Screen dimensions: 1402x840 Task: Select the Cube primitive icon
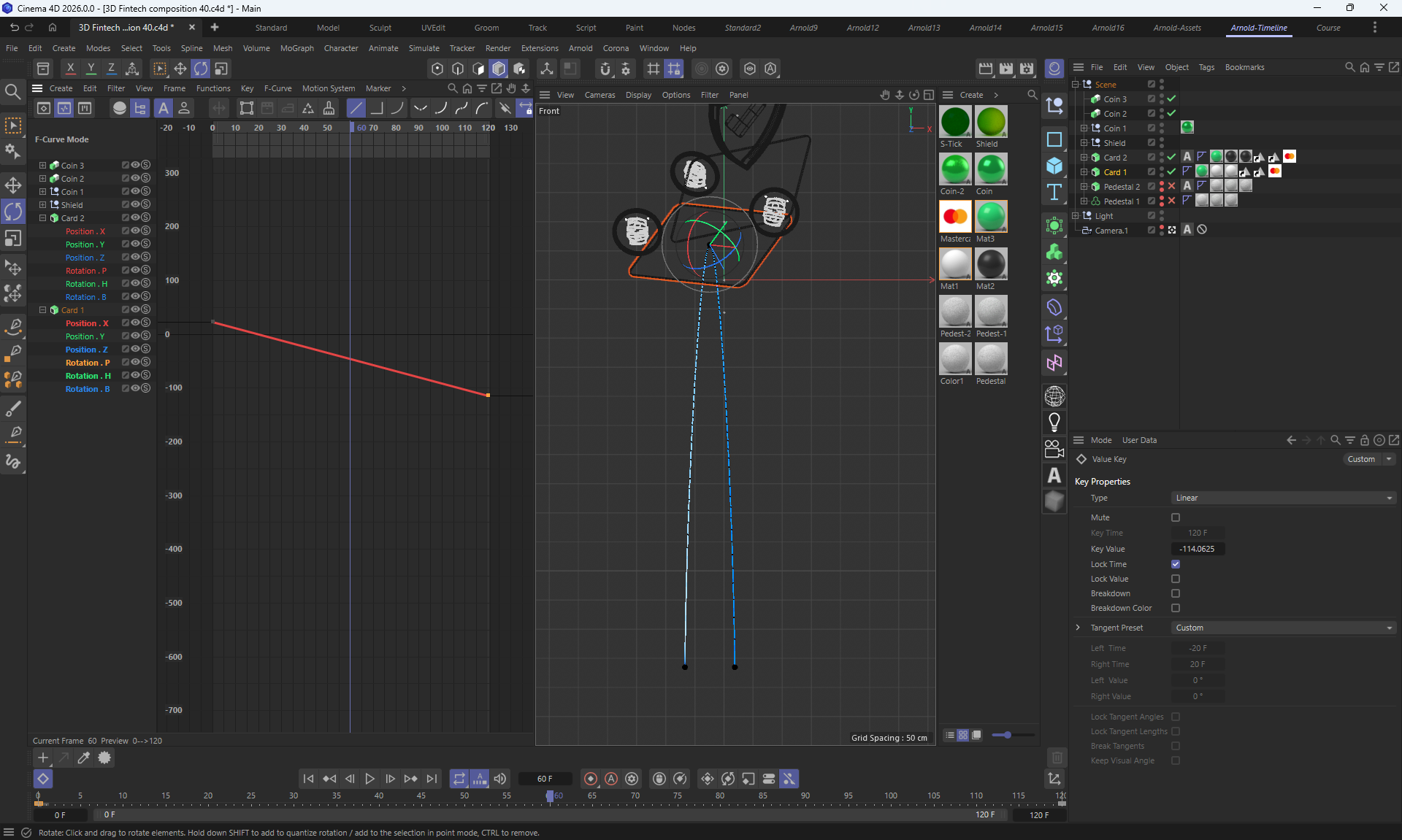[1054, 166]
